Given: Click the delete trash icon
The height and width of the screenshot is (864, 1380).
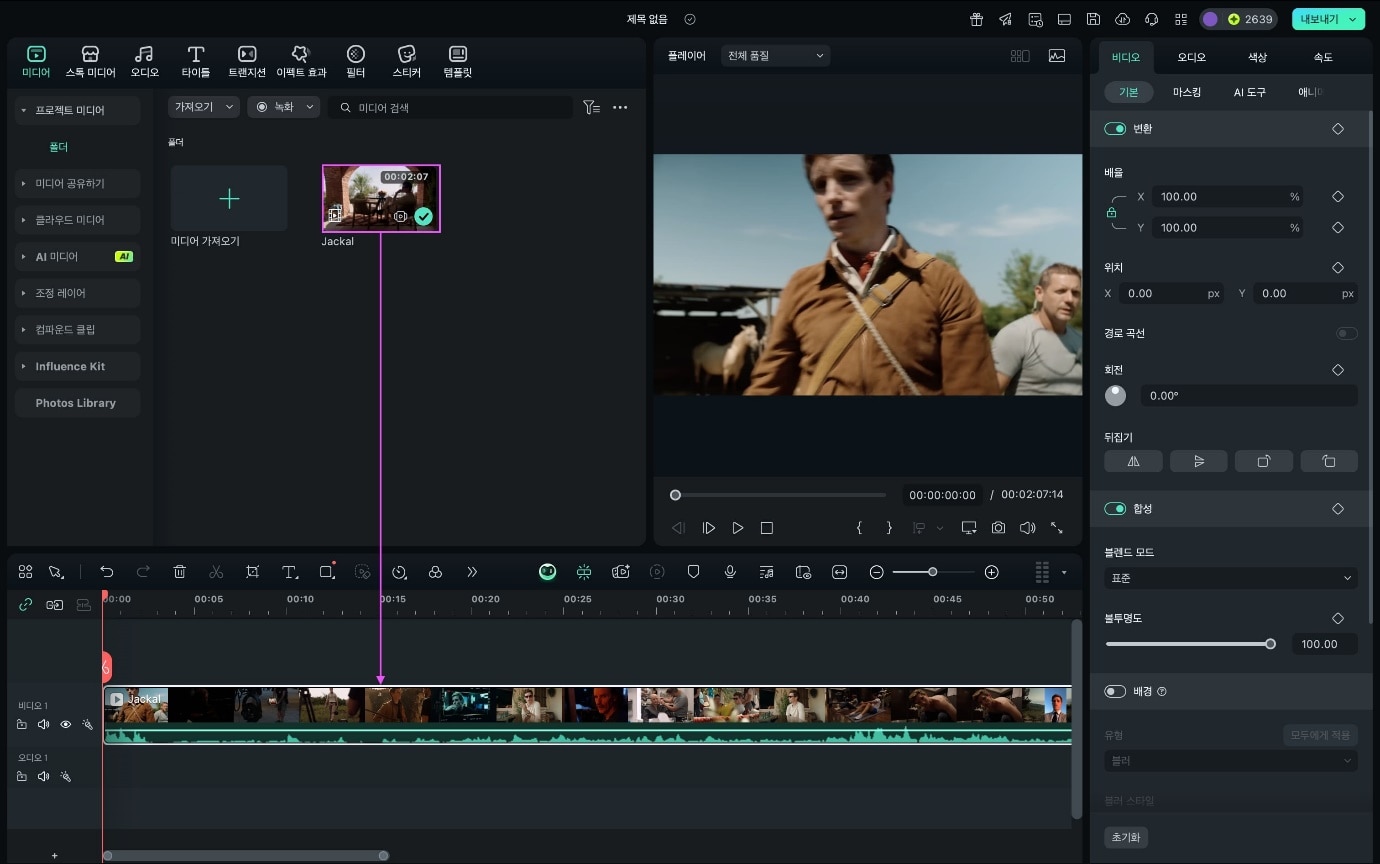Looking at the screenshot, I should coord(180,572).
